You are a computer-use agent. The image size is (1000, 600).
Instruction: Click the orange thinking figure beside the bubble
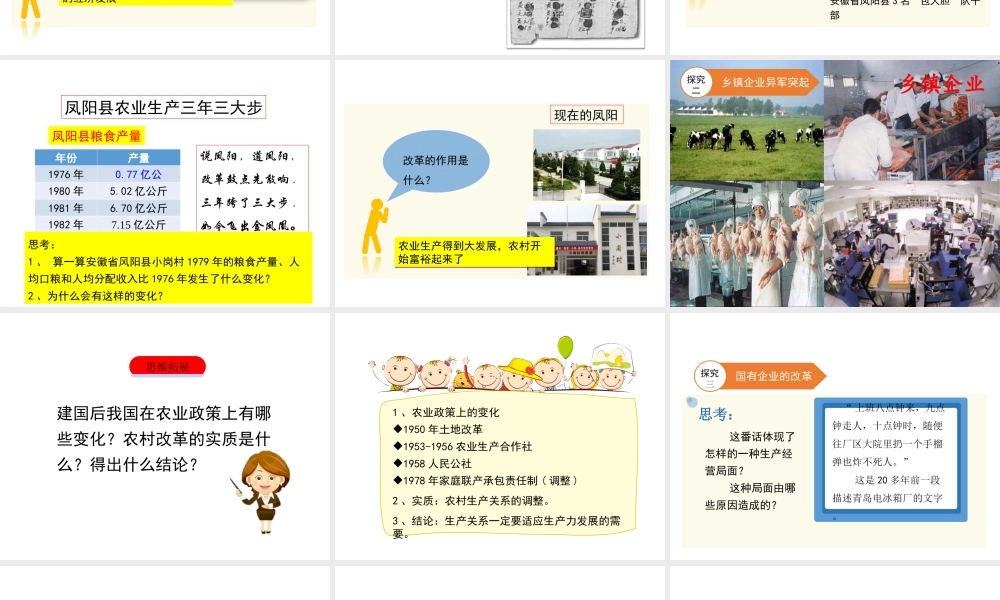click(x=374, y=228)
